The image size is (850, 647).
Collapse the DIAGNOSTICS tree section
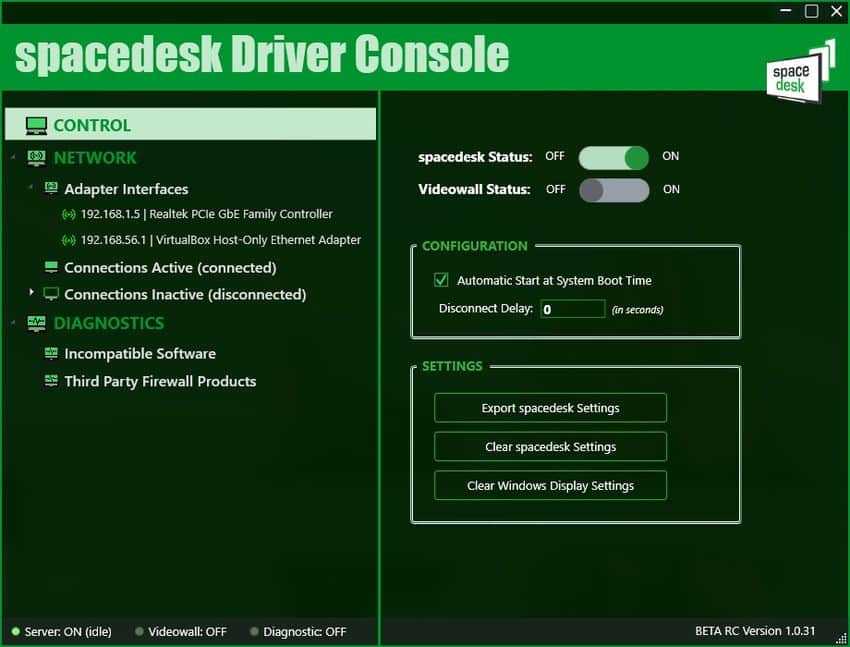pyautogui.click(x=13, y=324)
